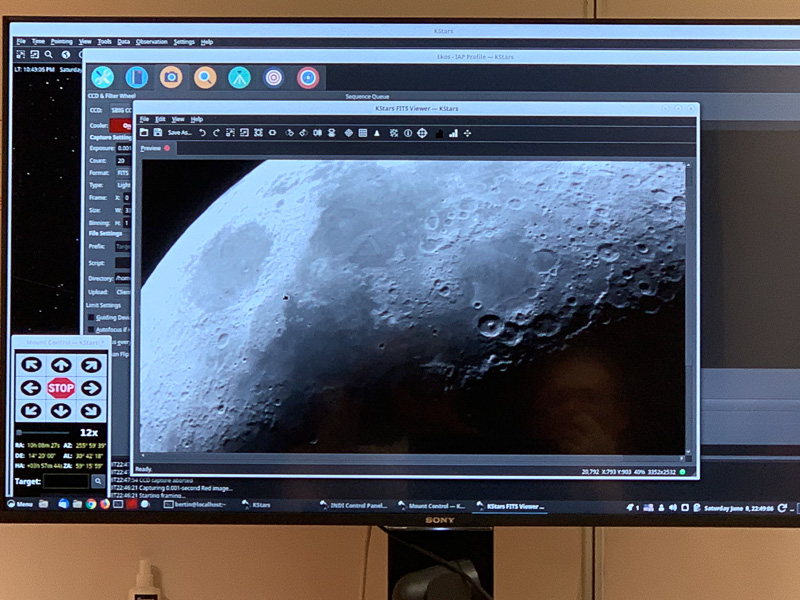
Task: Open Edit menu in FITS Viewer
Action: [x=160, y=119]
